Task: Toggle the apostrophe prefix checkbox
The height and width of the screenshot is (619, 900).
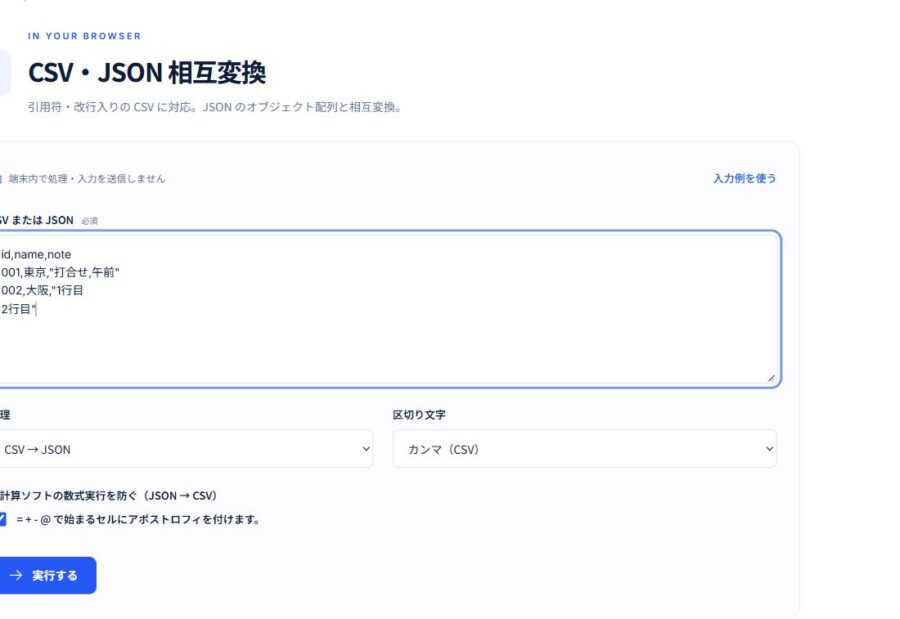Action: (2, 519)
